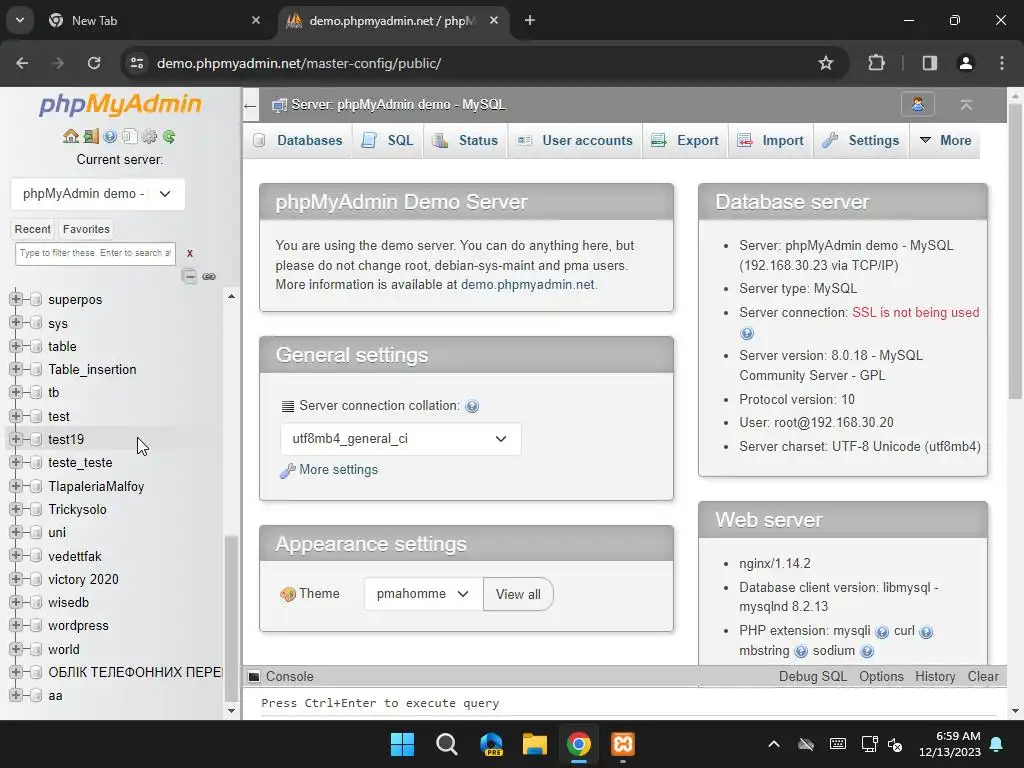Open console Options
The width and height of the screenshot is (1024, 768).
[x=881, y=677]
